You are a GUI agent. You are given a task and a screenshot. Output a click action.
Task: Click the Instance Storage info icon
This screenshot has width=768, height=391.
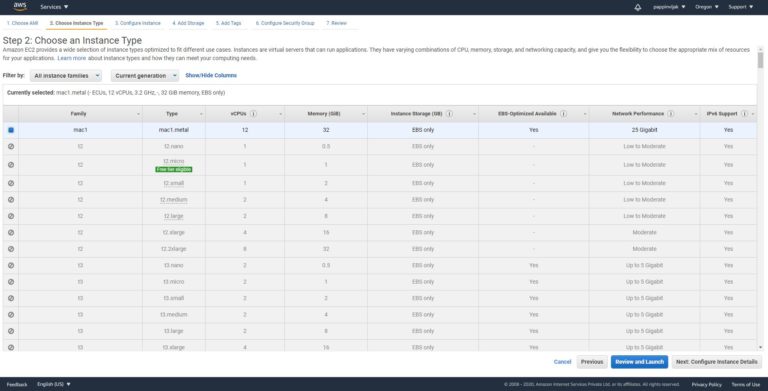pos(449,114)
